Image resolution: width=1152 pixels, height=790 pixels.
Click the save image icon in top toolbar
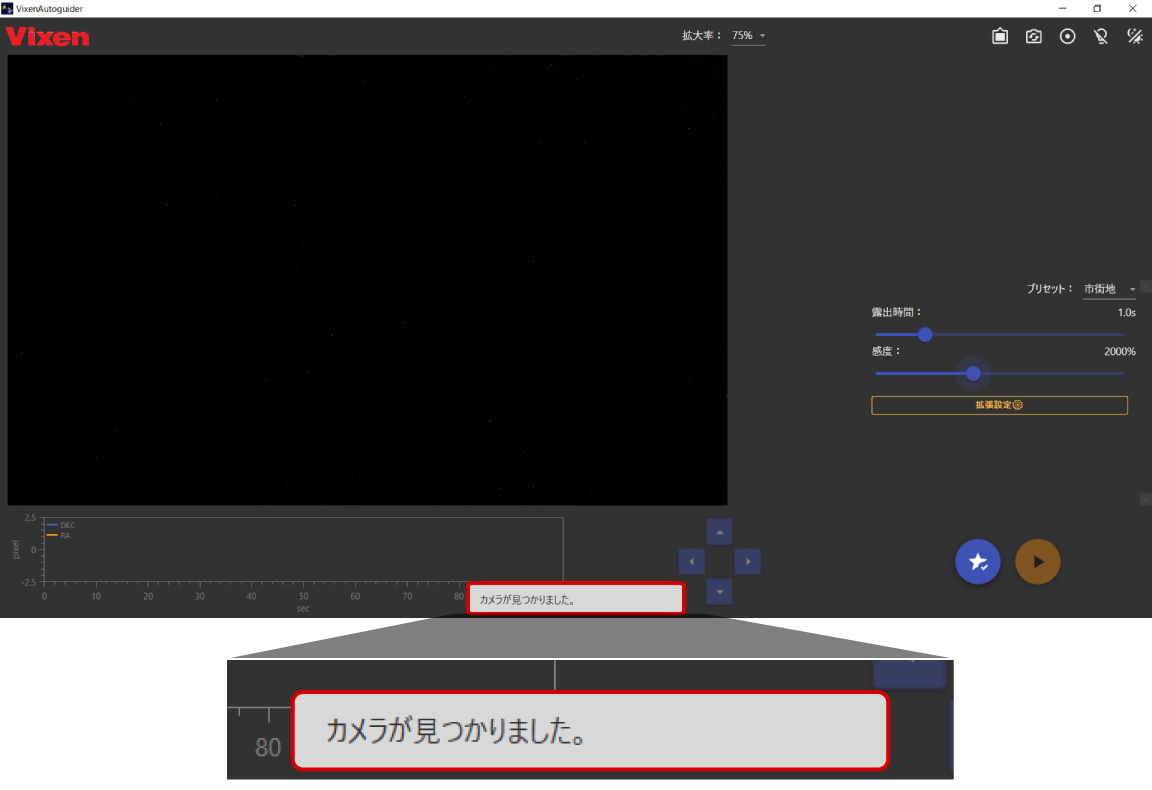pos(1000,37)
